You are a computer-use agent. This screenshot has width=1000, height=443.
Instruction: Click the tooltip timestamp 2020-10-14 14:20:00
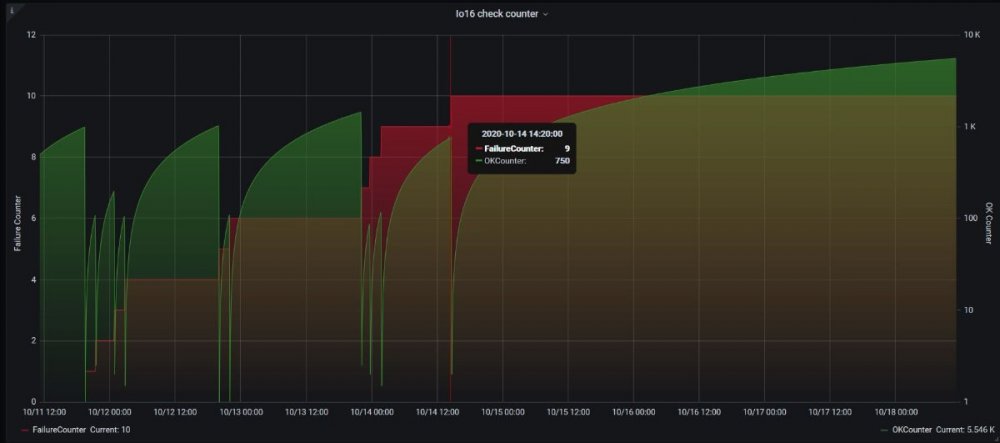point(522,132)
